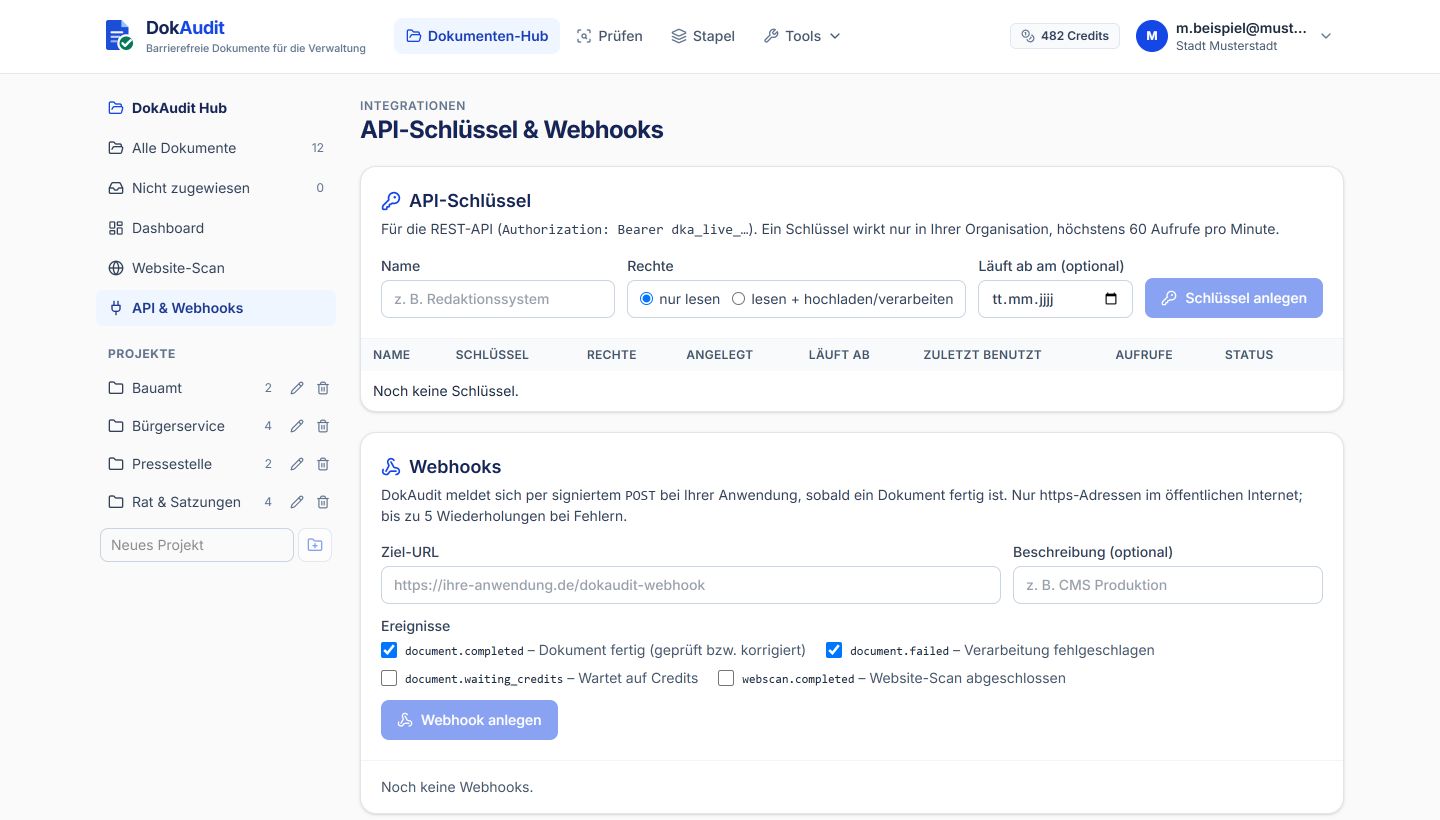Delete the Rat & Satzungen project
The image size is (1440, 820).
323,502
